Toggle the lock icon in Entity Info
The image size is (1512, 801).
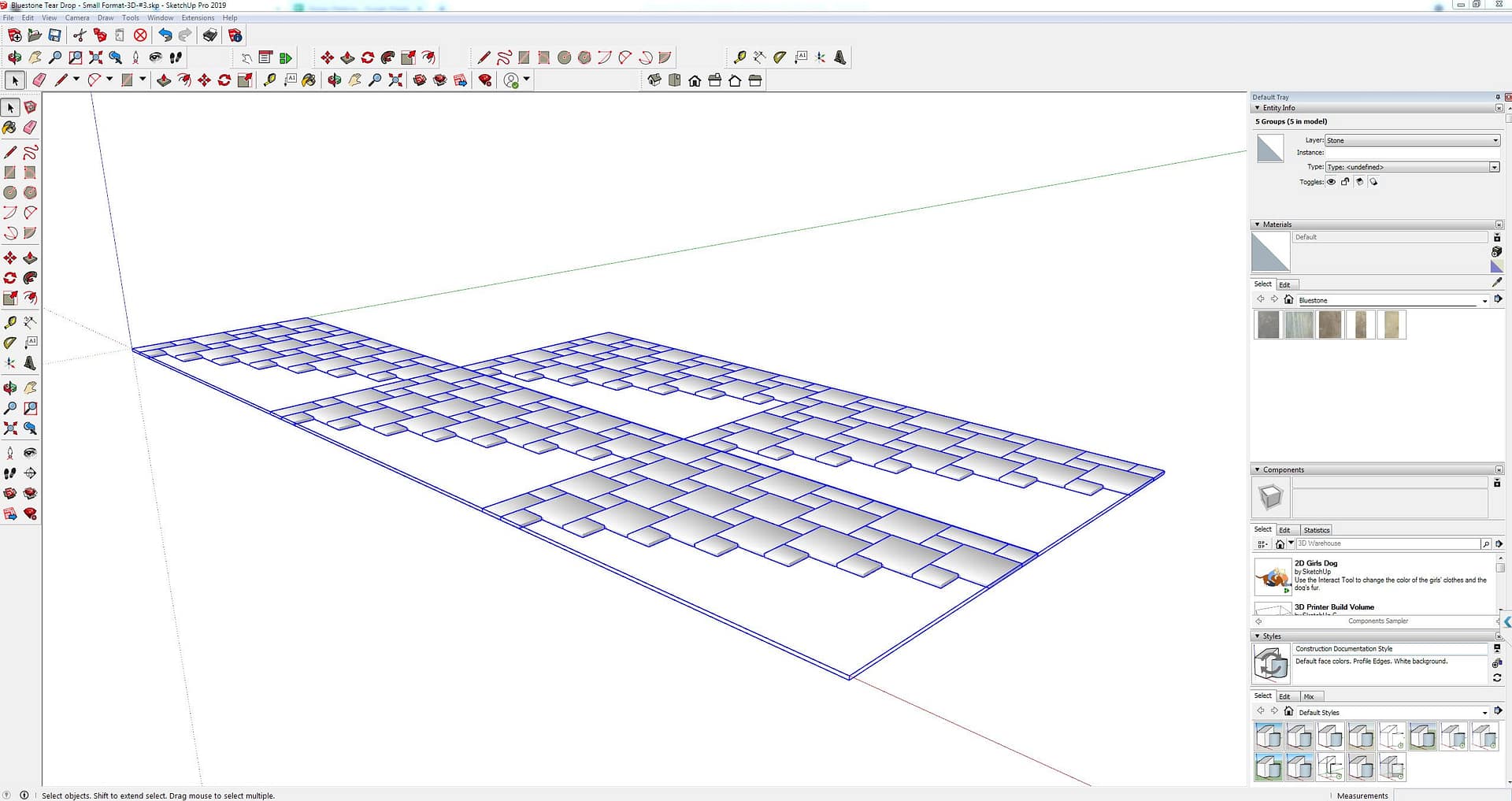[x=1345, y=182]
